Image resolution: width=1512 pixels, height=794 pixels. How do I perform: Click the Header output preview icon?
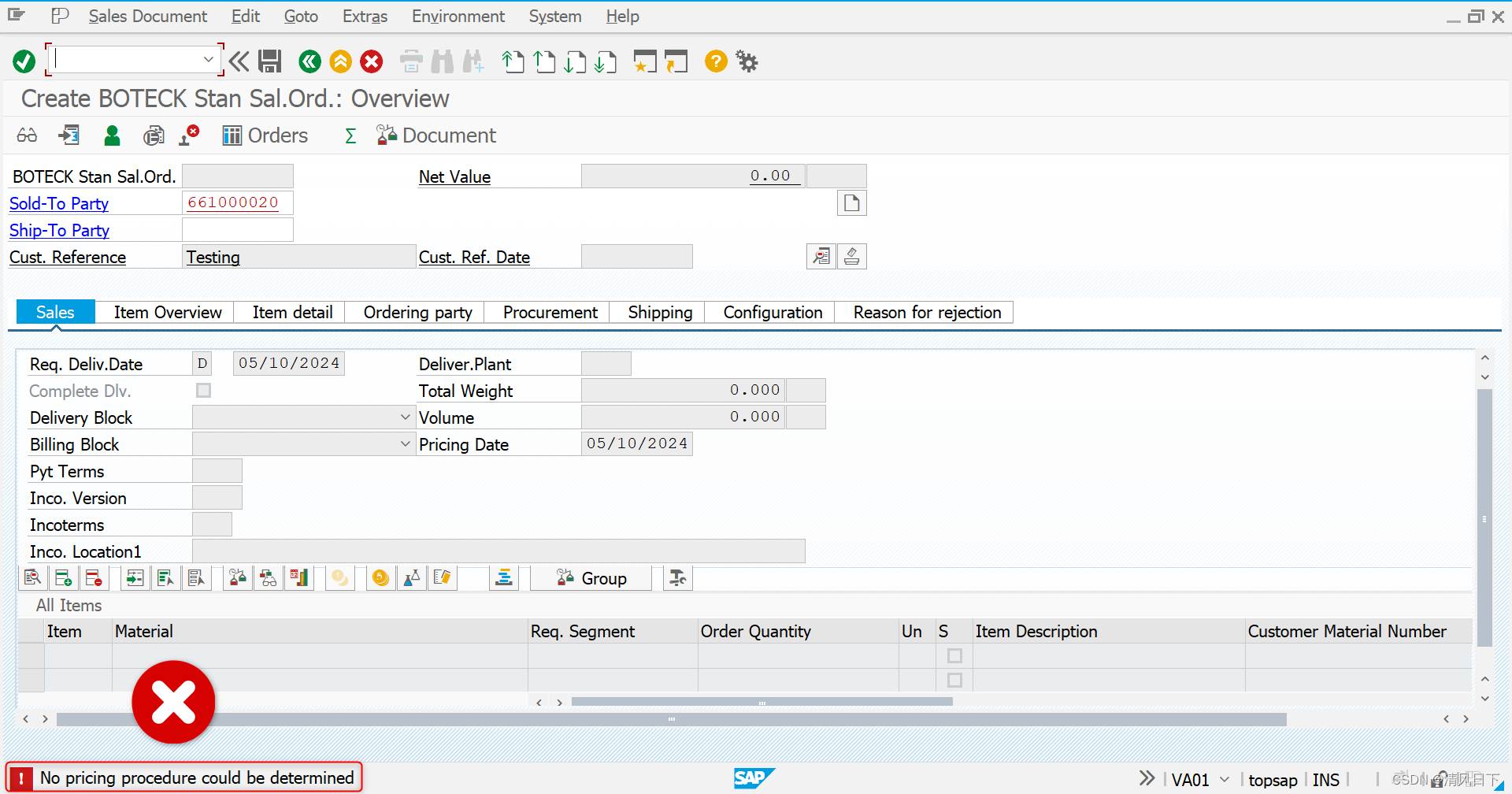pyautogui.click(x=154, y=135)
